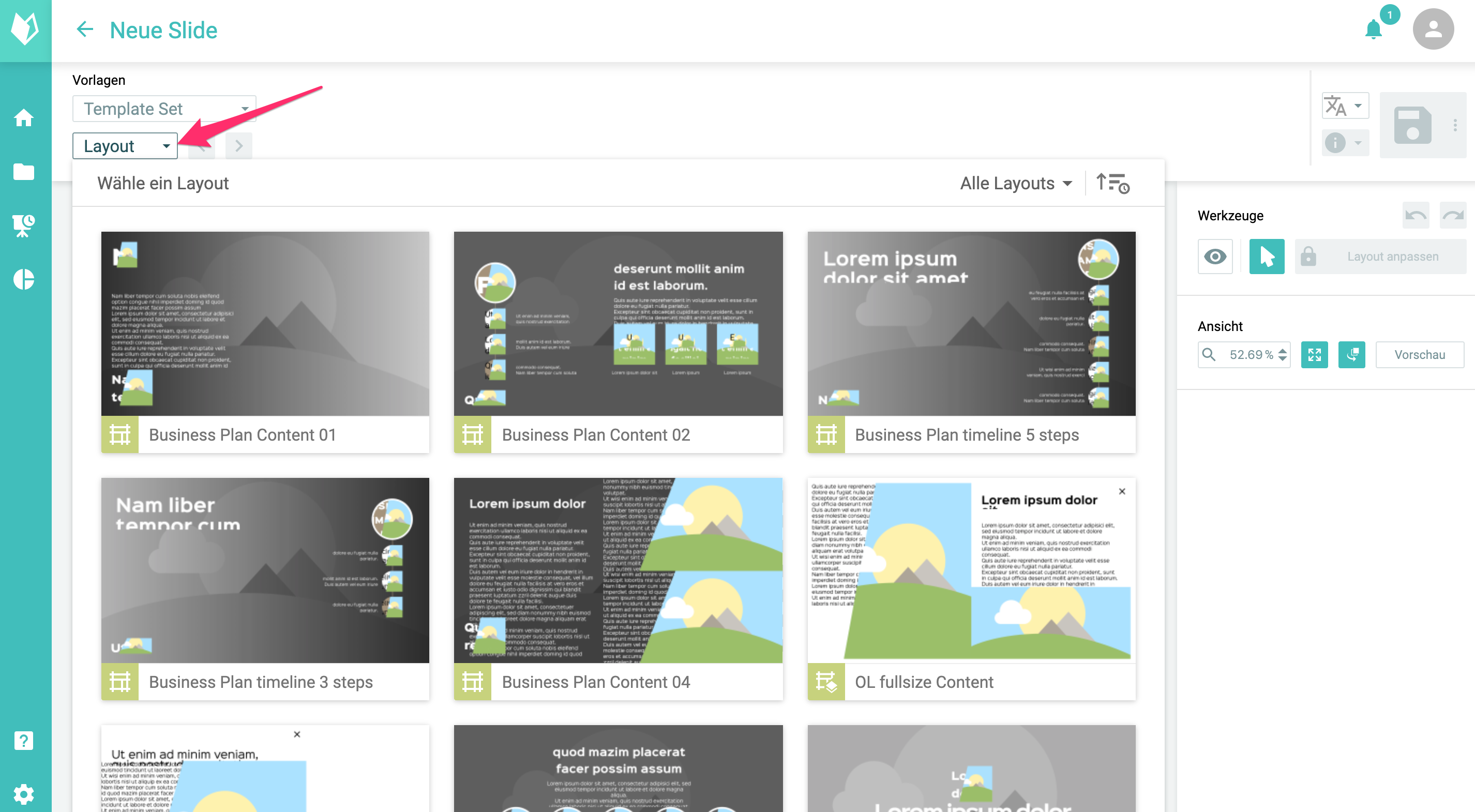The image size is (1475, 812).
Task: Open the pie chart analytics icon in sidebar
Action: 23,279
